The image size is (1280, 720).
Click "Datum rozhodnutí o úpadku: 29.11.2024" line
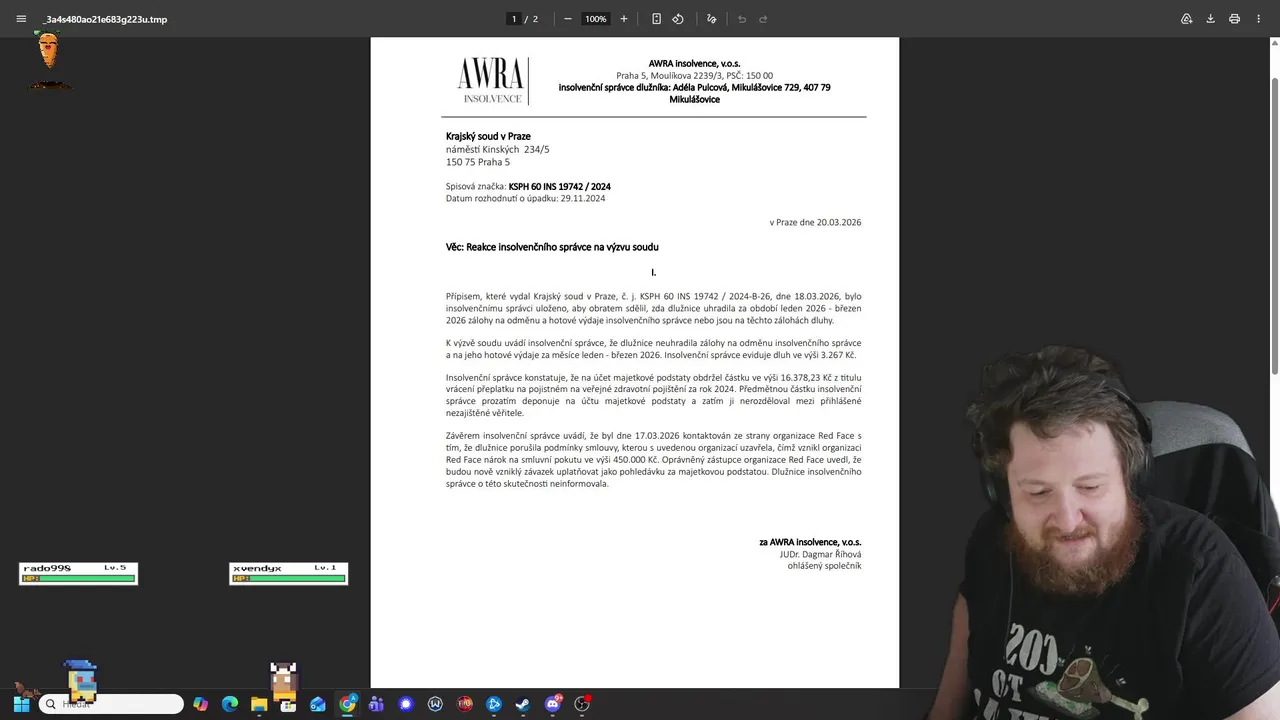(x=525, y=198)
